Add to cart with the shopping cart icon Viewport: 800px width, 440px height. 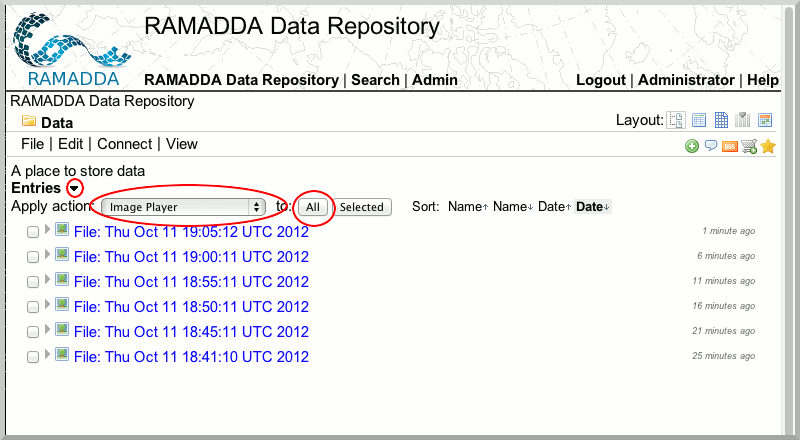coord(749,147)
